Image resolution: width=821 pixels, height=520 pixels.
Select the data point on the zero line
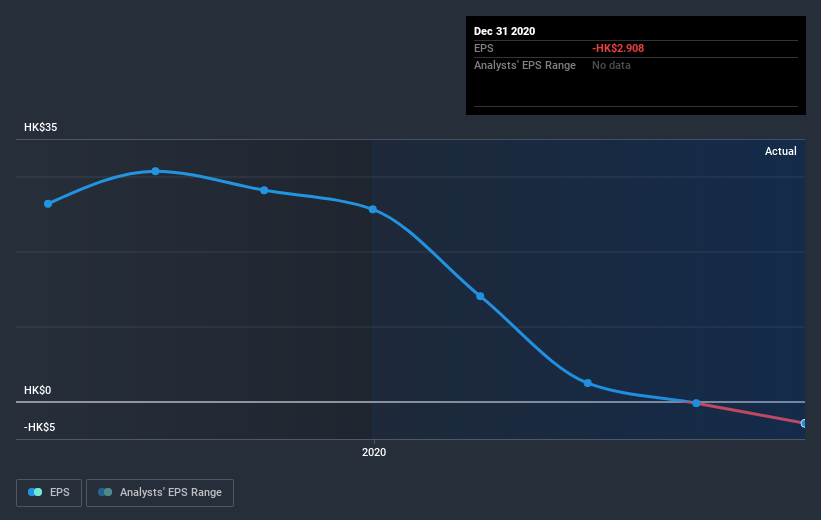point(696,403)
